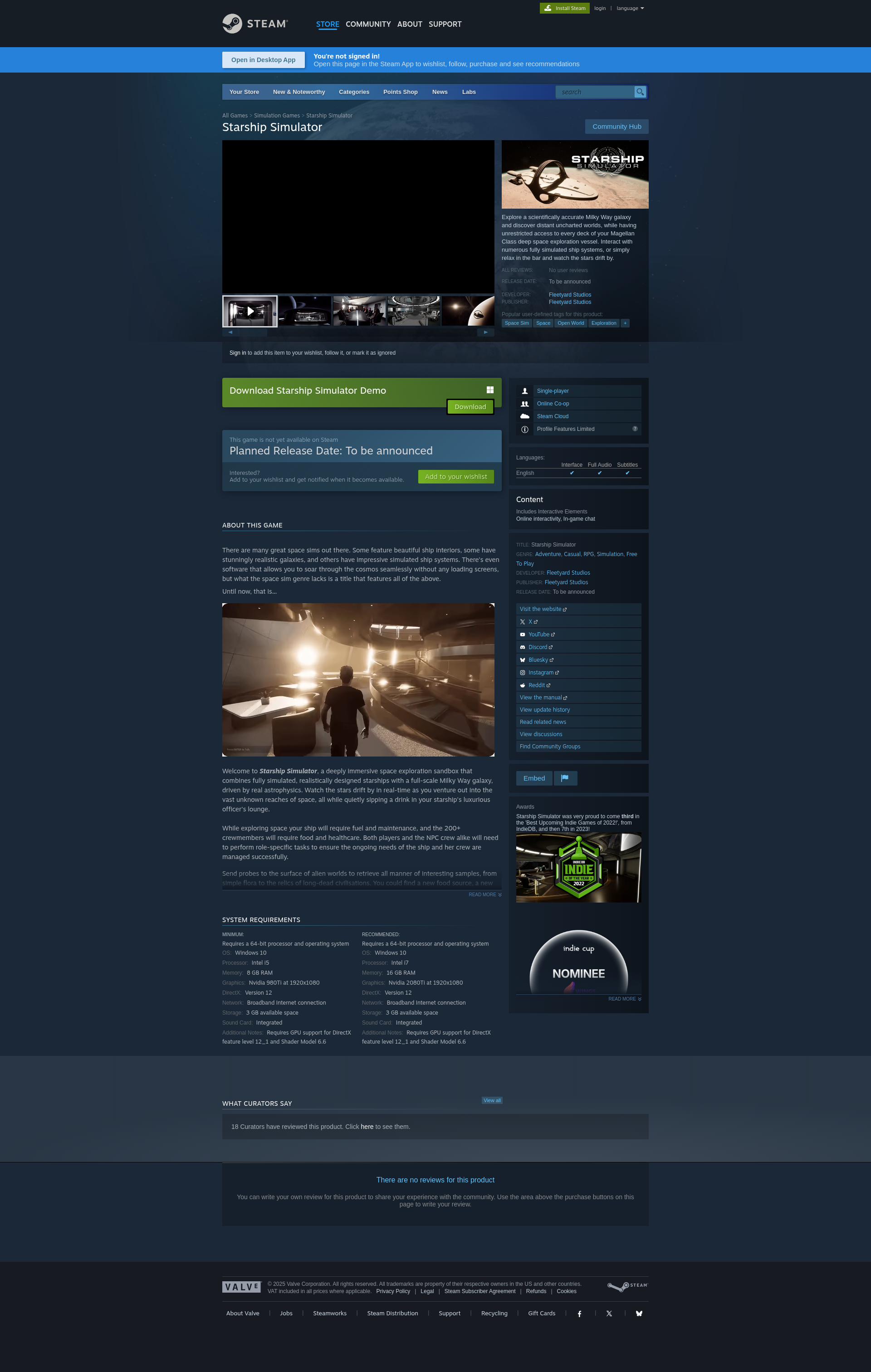Open the language dropdown
871x1372 pixels.
(x=630, y=9)
